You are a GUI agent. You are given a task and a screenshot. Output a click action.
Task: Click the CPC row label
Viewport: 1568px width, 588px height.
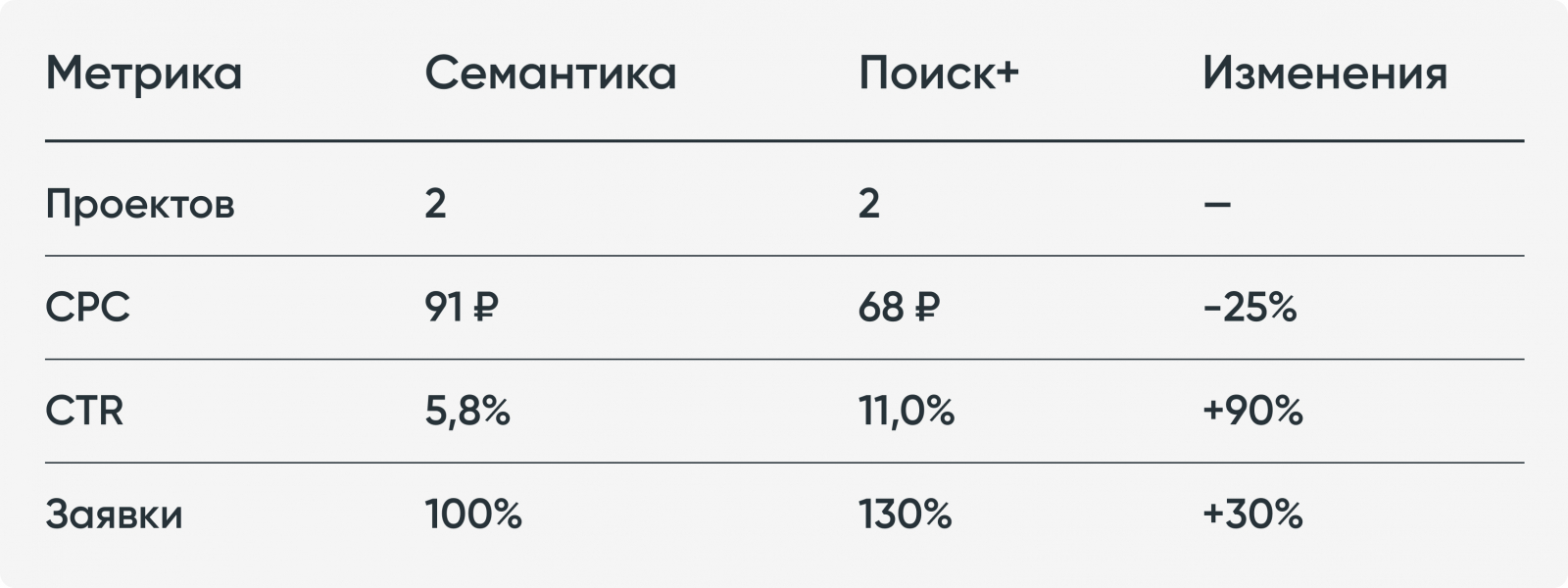(x=87, y=308)
